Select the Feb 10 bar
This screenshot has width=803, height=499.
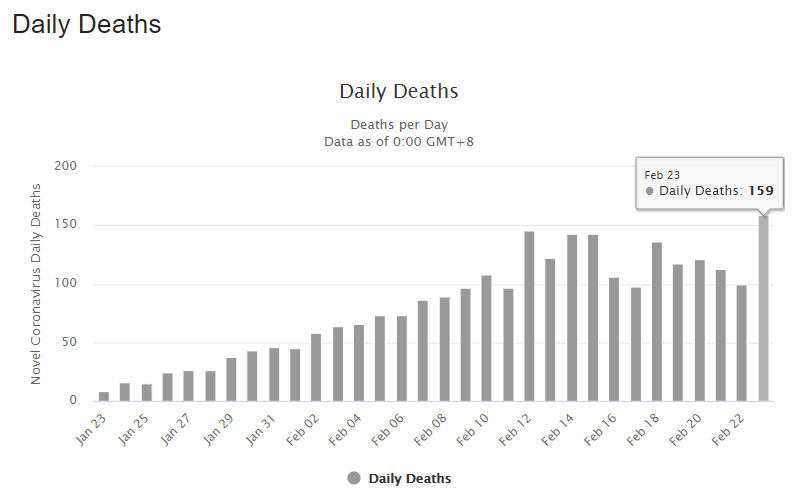point(487,338)
